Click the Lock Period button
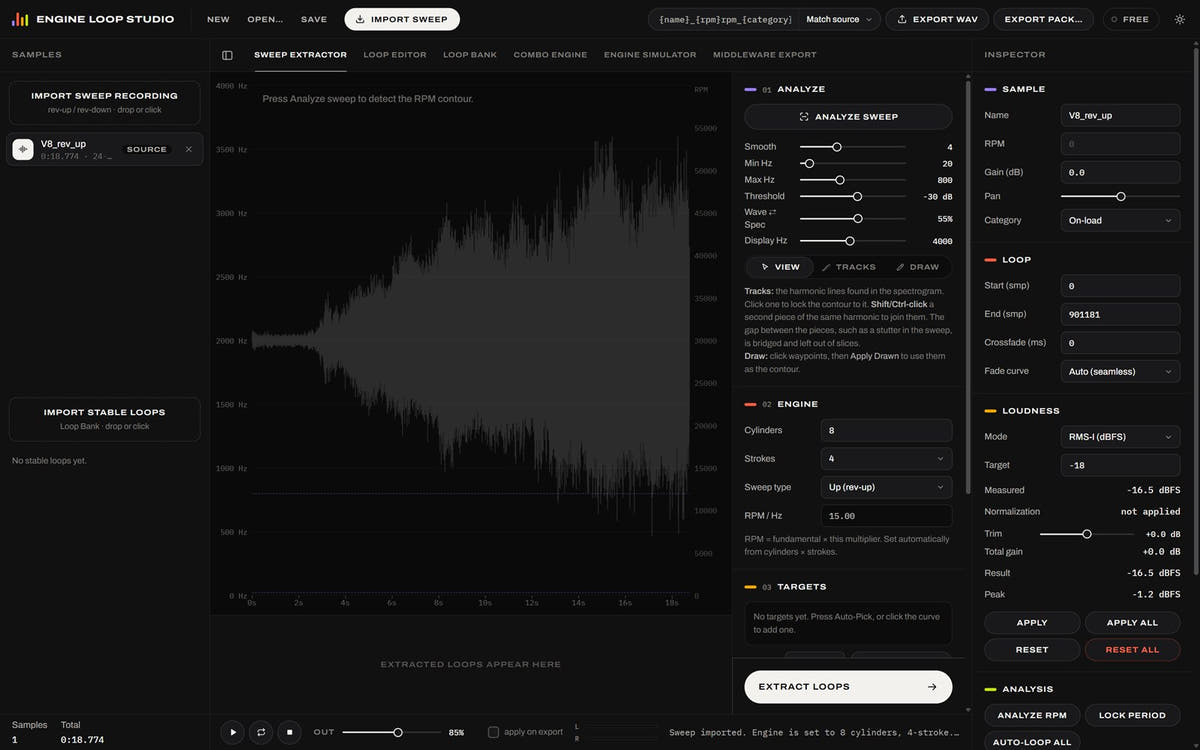The height and width of the screenshot is (750, 1200). (1132, 715)
